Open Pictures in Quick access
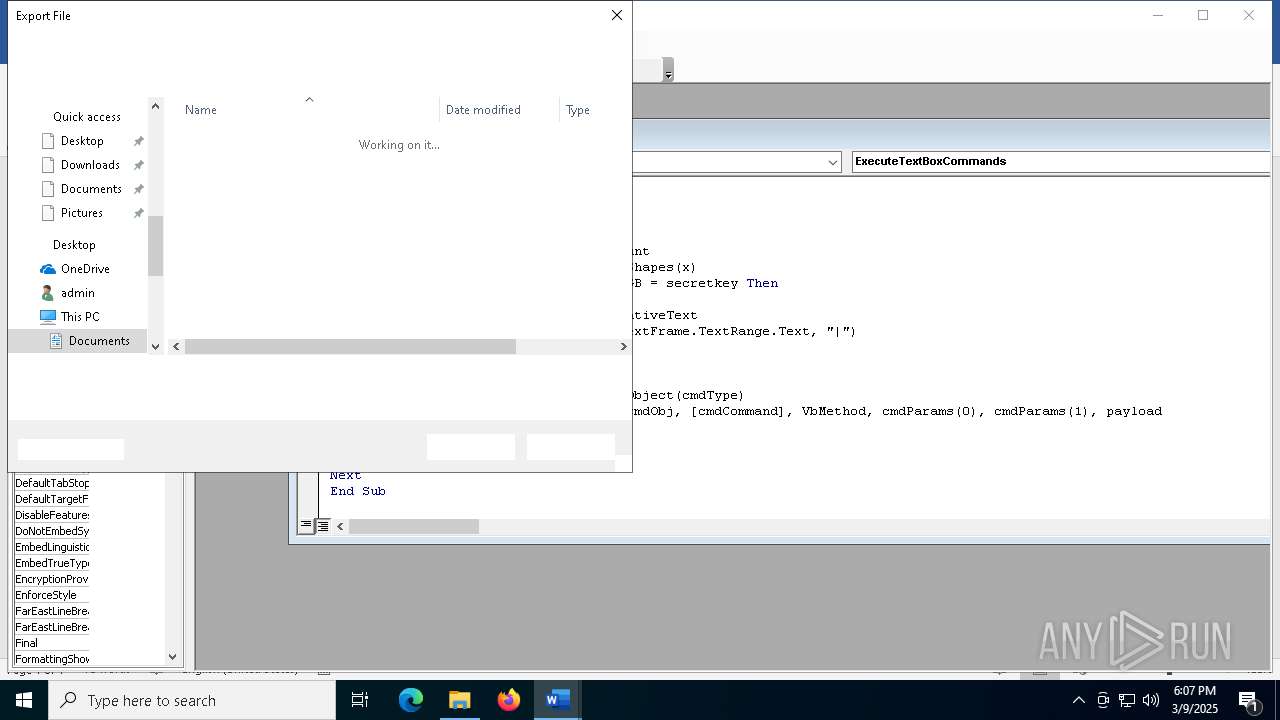The width and height of the screenshot is (1280, 720). tap(82, 213)
